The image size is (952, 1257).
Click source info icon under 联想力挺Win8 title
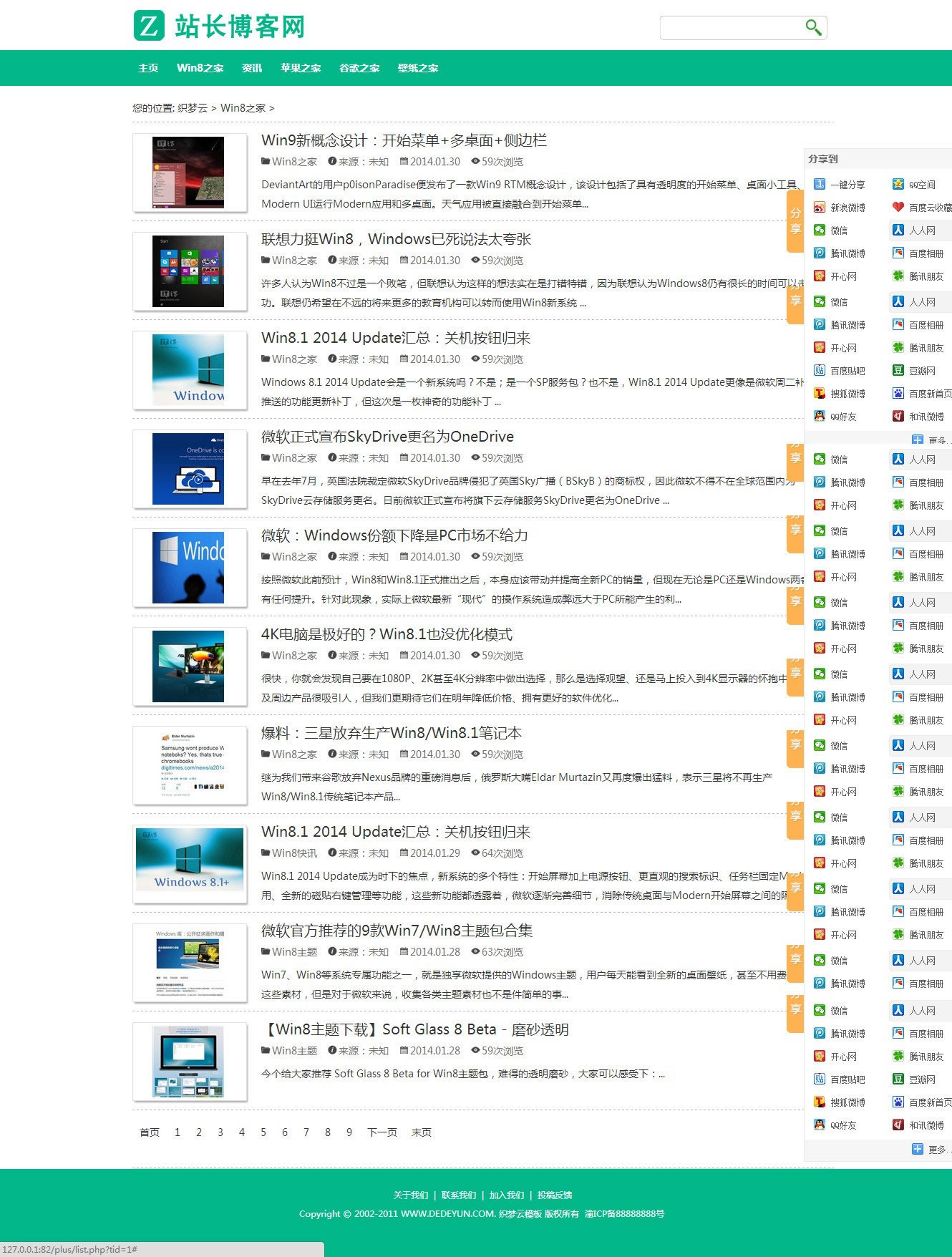332,261
